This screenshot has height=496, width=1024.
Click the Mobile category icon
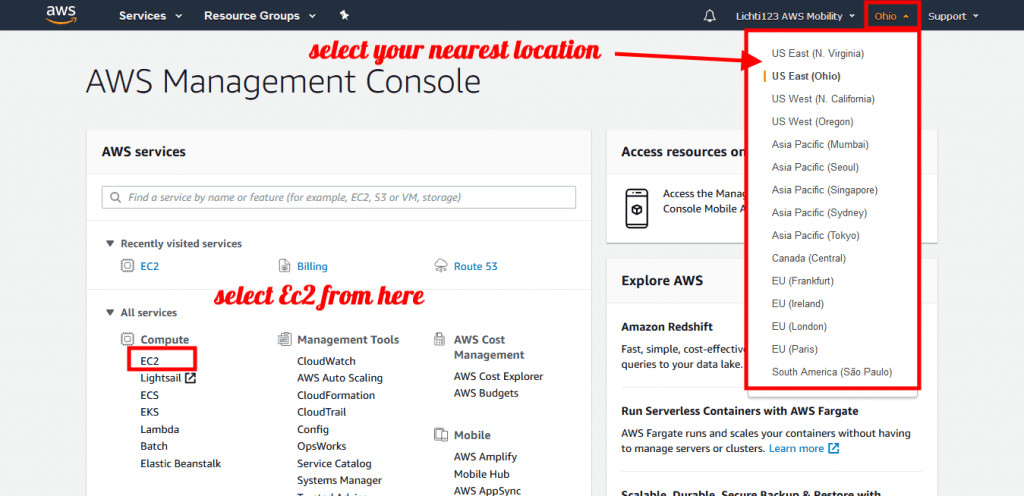441,435
